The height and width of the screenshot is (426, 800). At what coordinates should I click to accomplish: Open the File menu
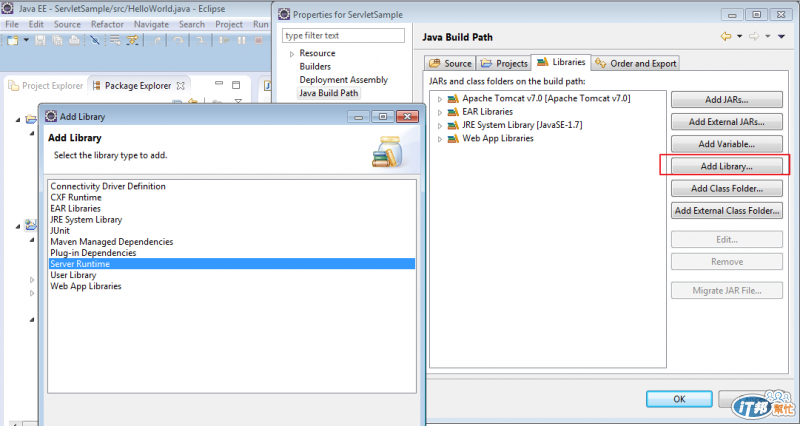tap(12, 24)
